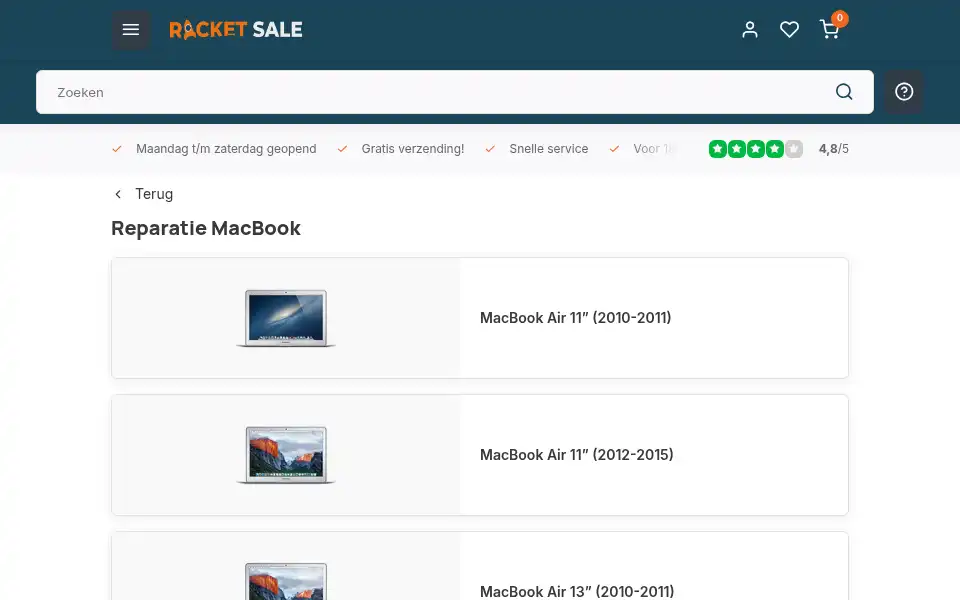
Task: Open the help question mark icon
Action: tap(904, 92)
